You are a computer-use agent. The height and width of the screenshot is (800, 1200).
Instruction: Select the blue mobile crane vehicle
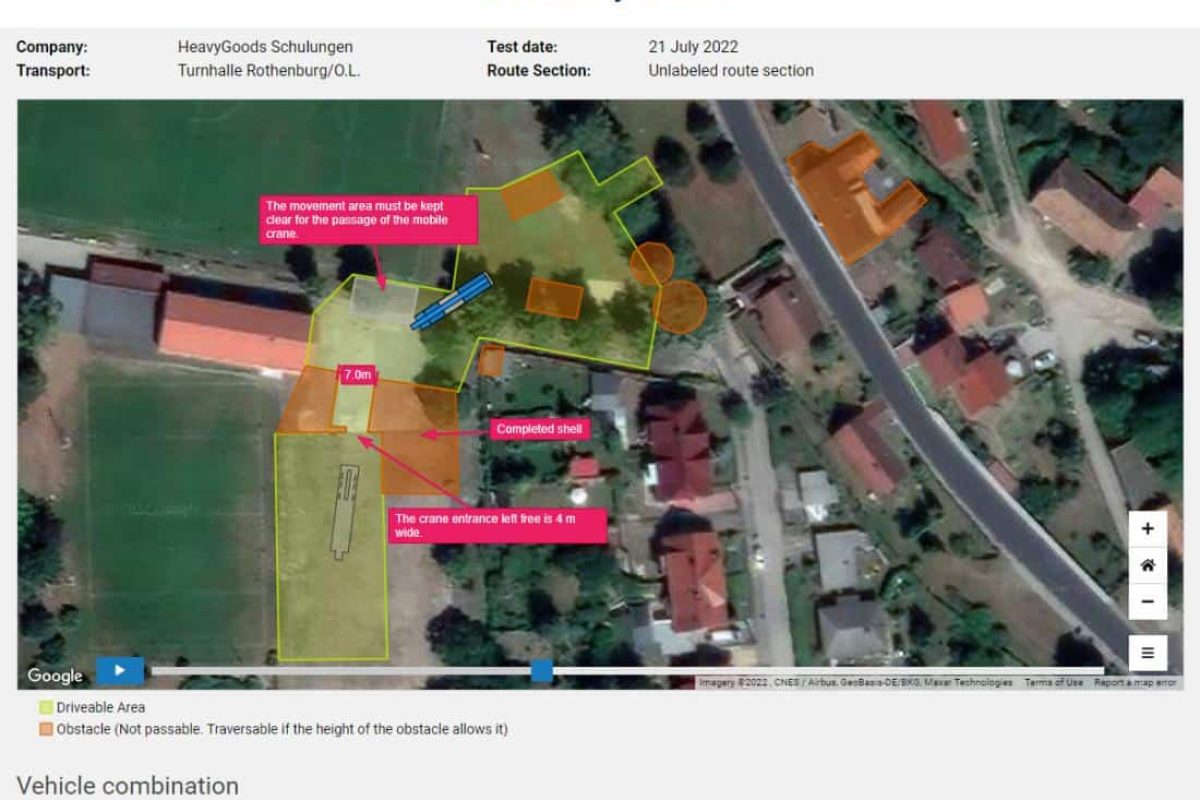[452, 301]
